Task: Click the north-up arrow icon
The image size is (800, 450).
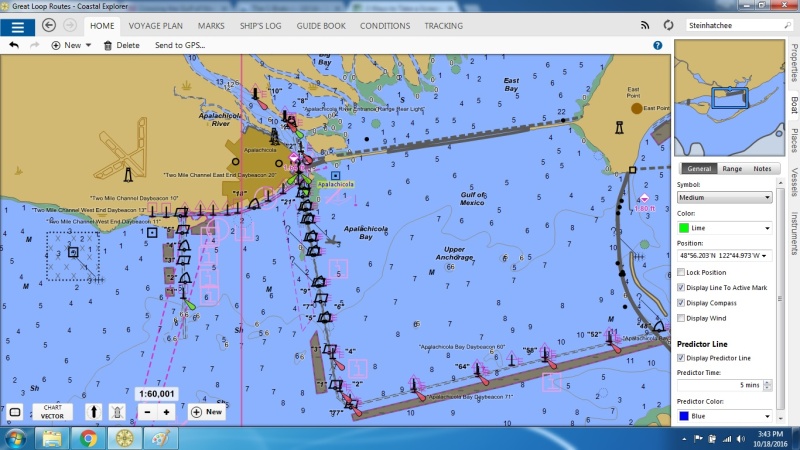Action: tap(93, 412)
